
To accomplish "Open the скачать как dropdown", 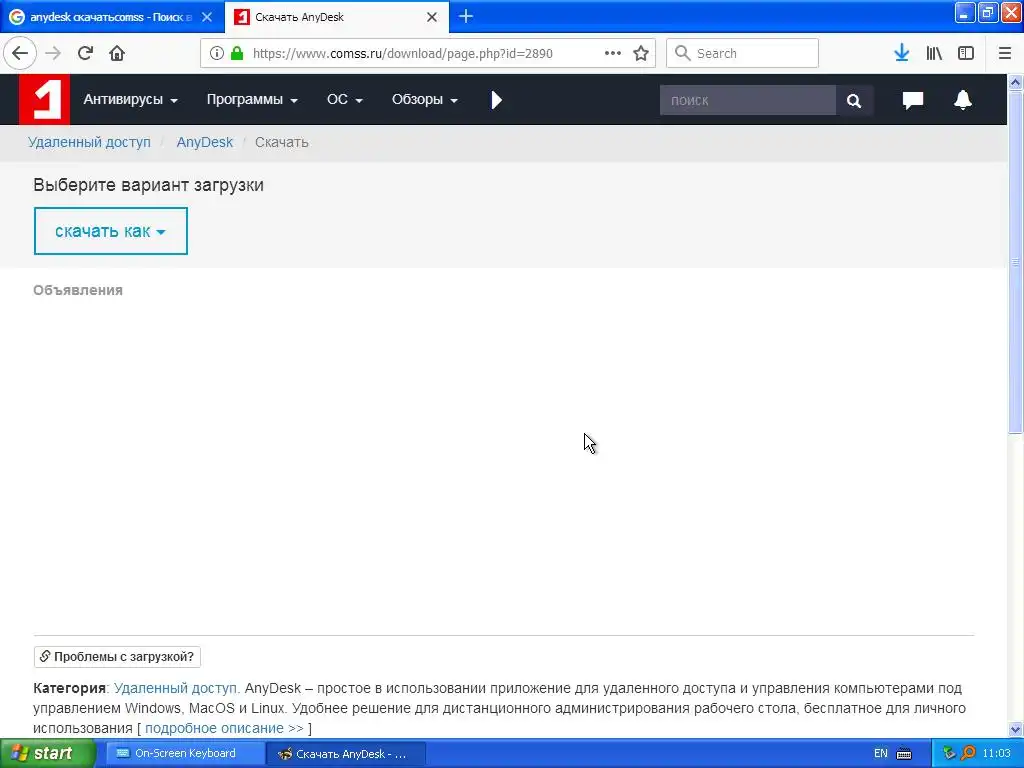I will pos(110,231).
